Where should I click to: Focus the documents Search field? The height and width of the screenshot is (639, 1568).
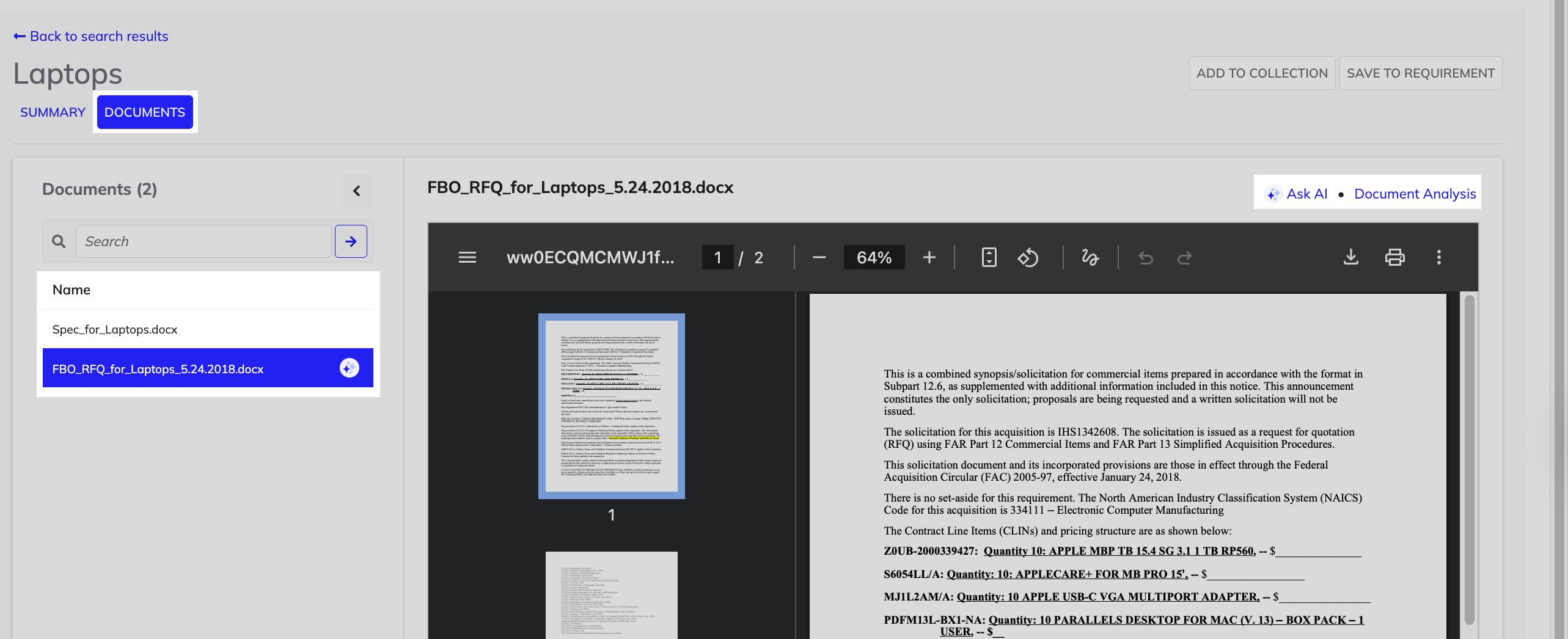click(x=203, y=241)
